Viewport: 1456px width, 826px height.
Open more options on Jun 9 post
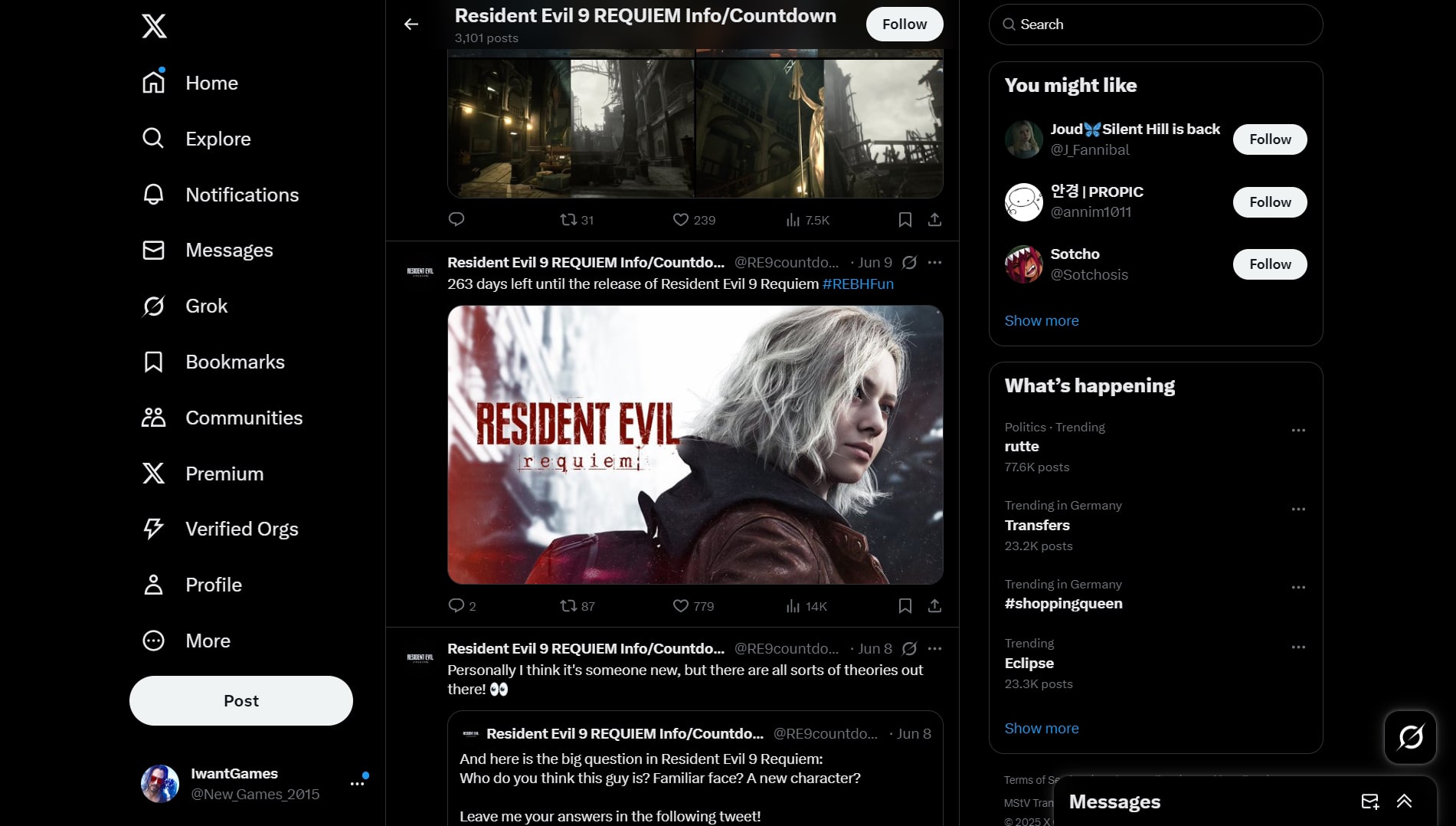coord(934,263)
